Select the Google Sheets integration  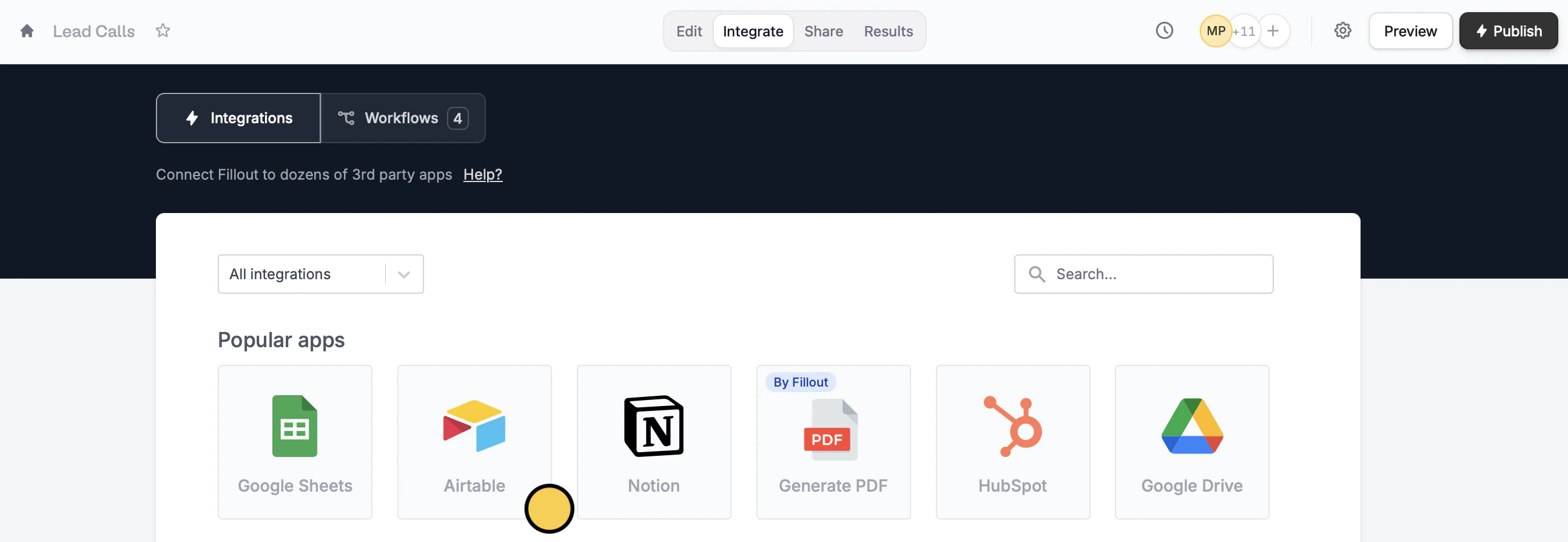pos(295,442)
